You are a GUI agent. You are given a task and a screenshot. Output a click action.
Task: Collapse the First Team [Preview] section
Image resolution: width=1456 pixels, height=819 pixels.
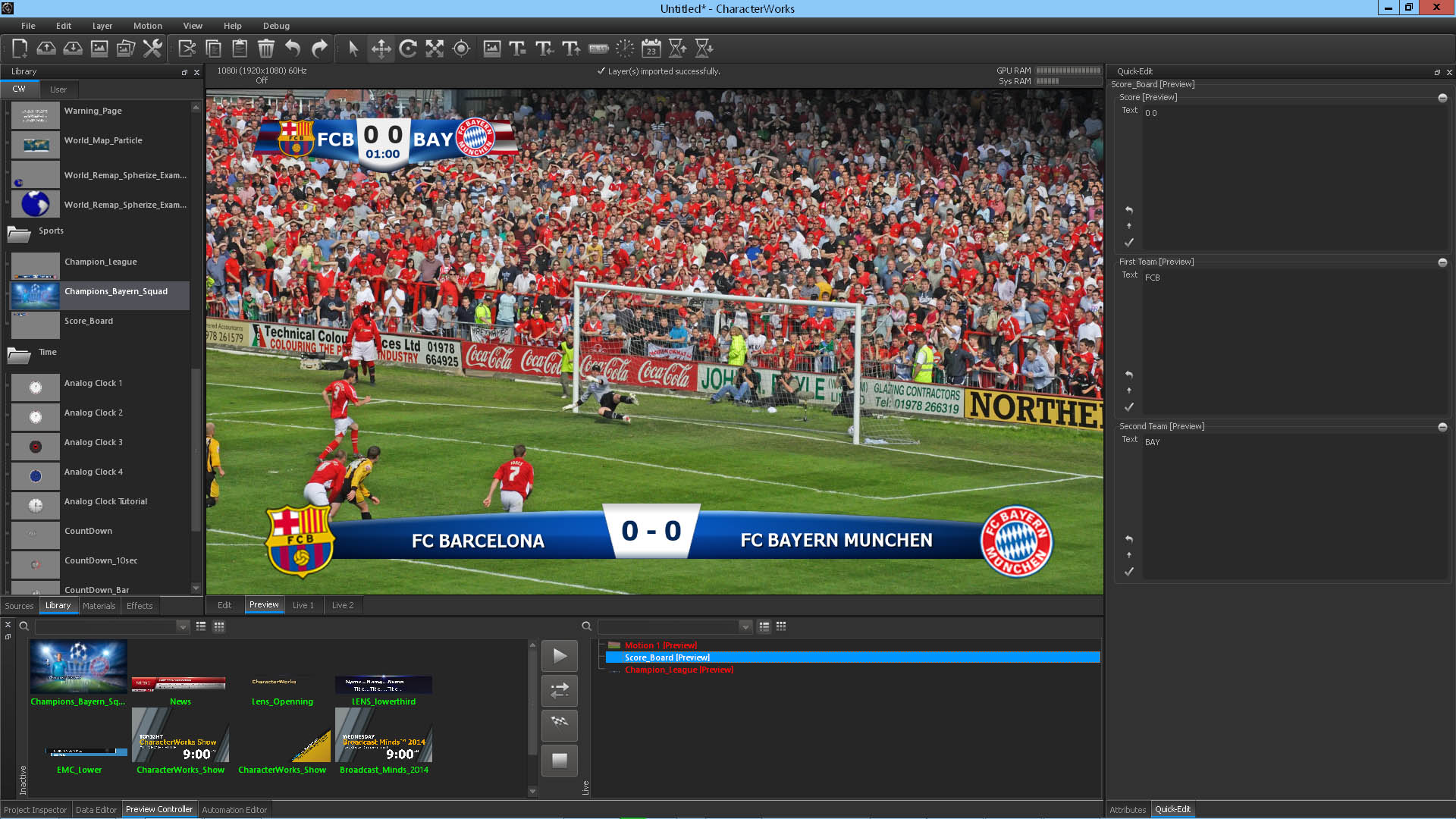pos(1442,262)
